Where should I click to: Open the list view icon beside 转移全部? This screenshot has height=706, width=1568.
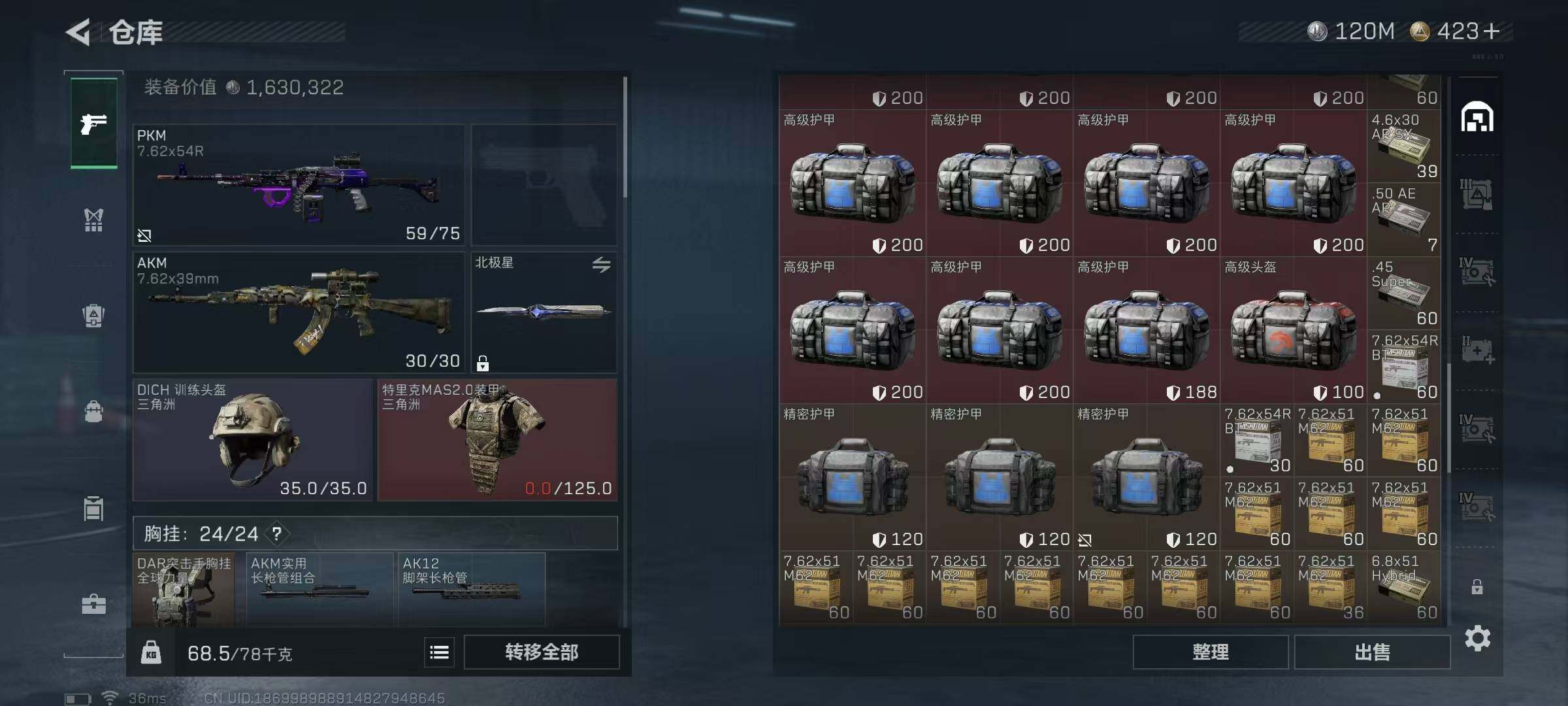[x=439, y=652]
